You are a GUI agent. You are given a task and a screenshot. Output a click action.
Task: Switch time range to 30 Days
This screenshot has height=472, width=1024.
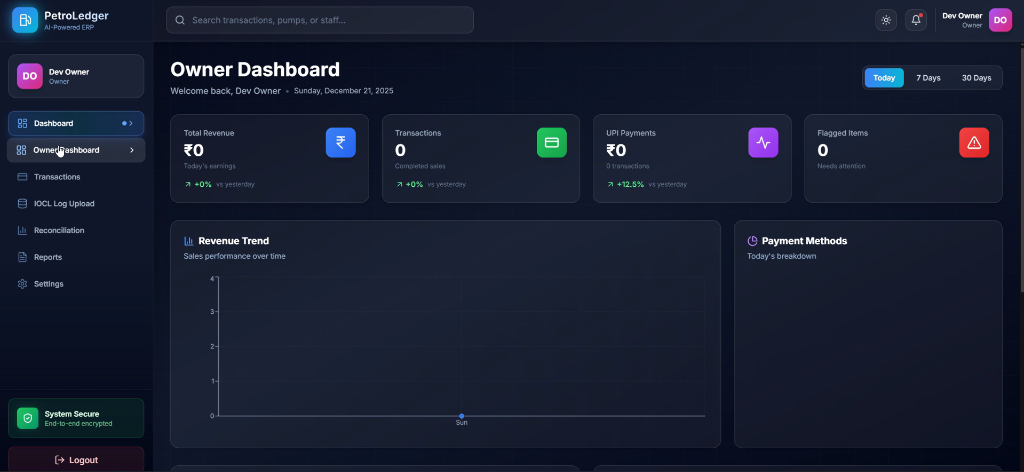976,78
